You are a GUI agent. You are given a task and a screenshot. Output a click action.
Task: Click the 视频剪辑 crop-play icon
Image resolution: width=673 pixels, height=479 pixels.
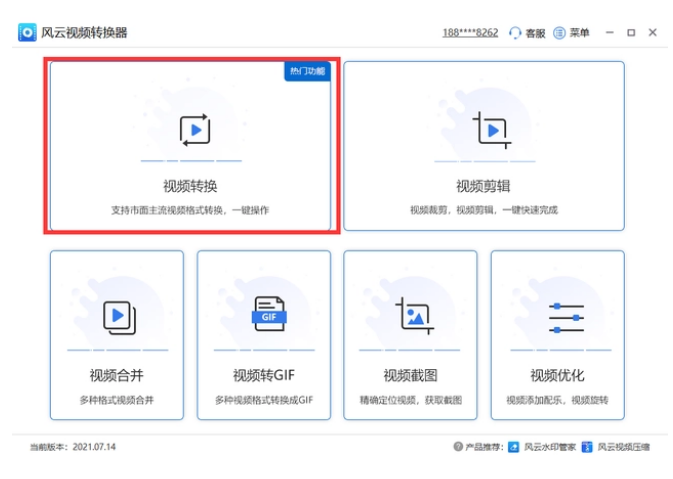(x=491, y=130)
